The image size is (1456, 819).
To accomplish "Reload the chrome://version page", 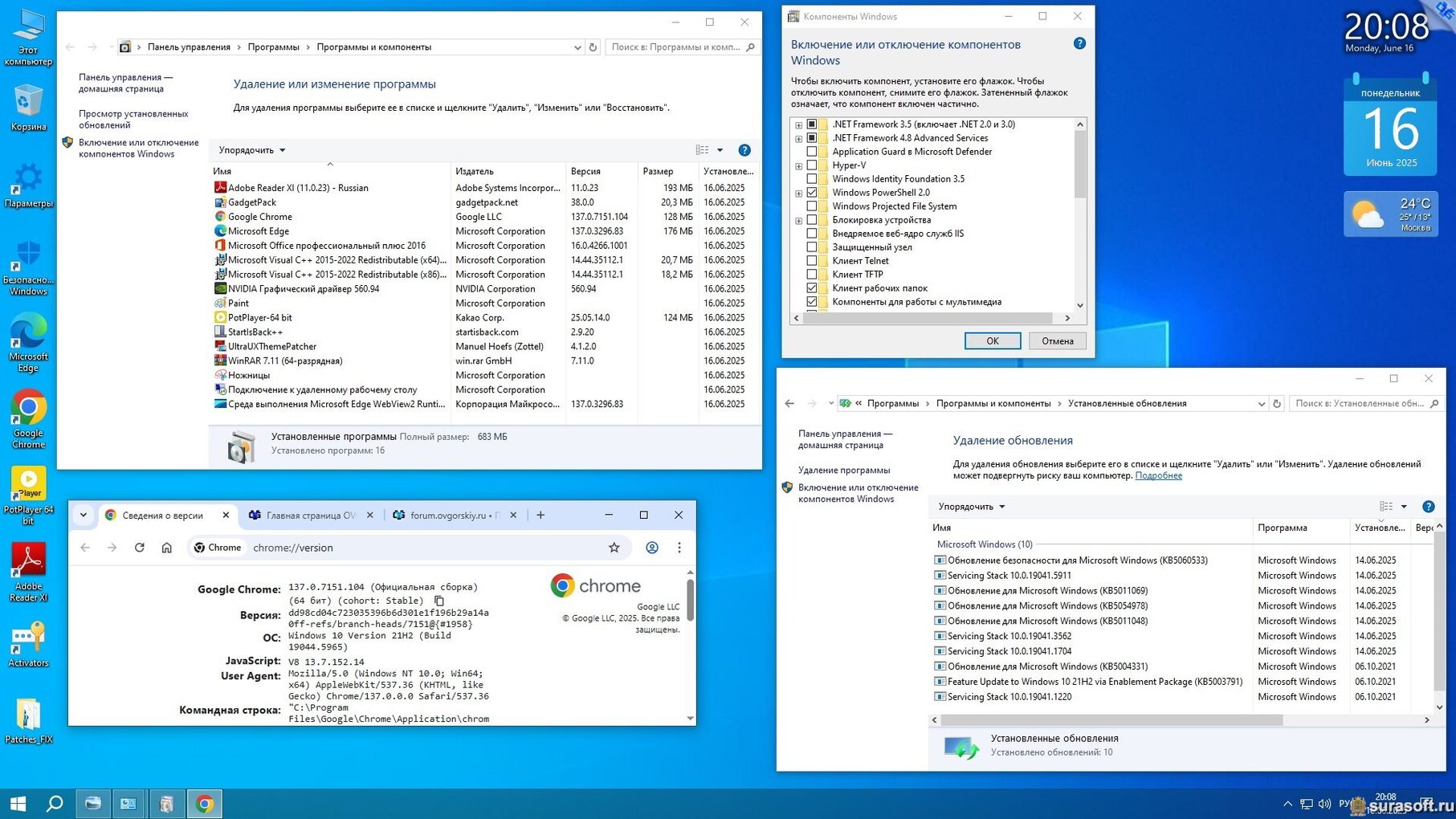I will [x=139, y=548].
